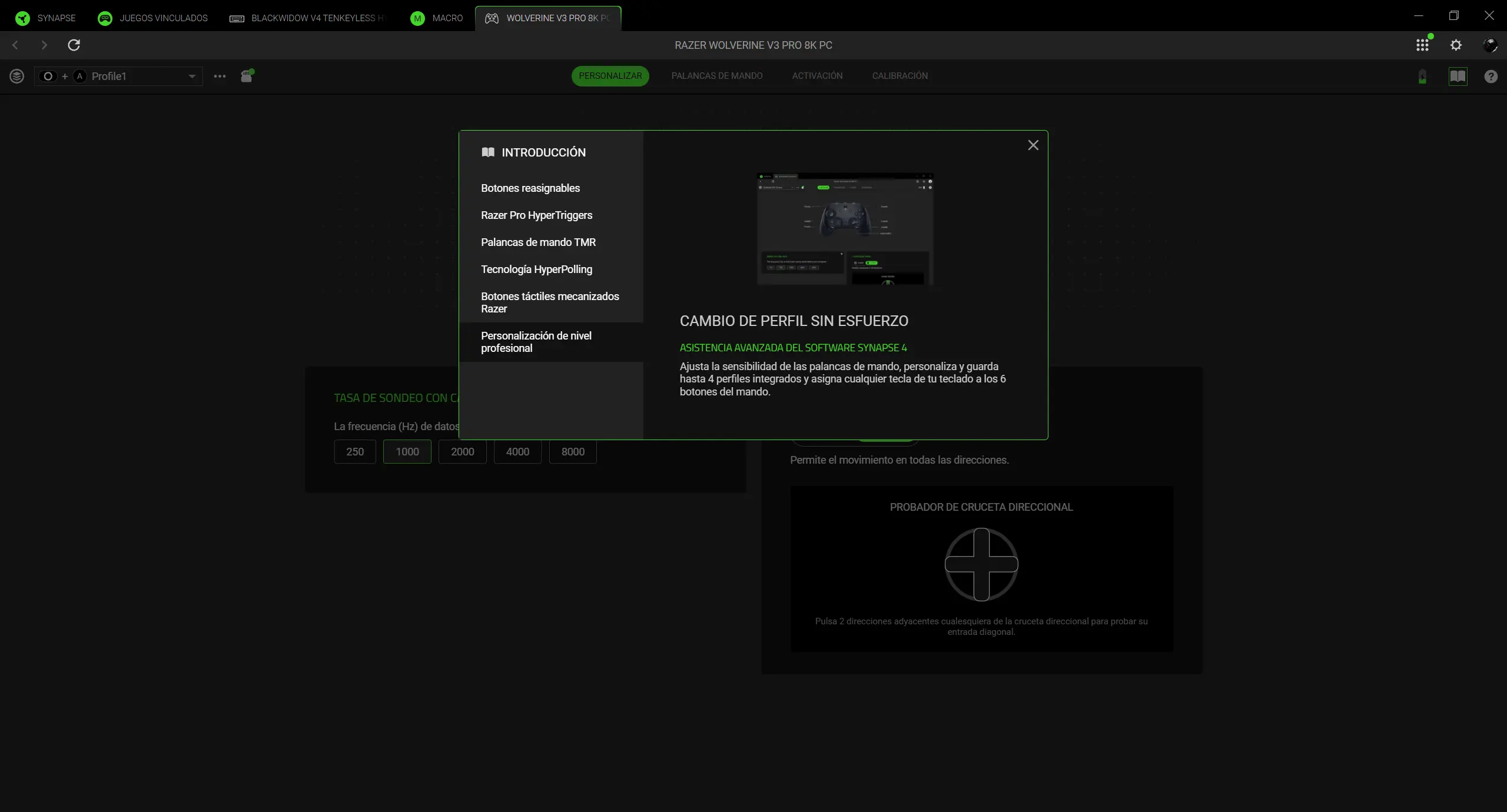Screen dimensions: 1507x812
Task: Check the controller battery status icon
Action: tap(1422, 77)
